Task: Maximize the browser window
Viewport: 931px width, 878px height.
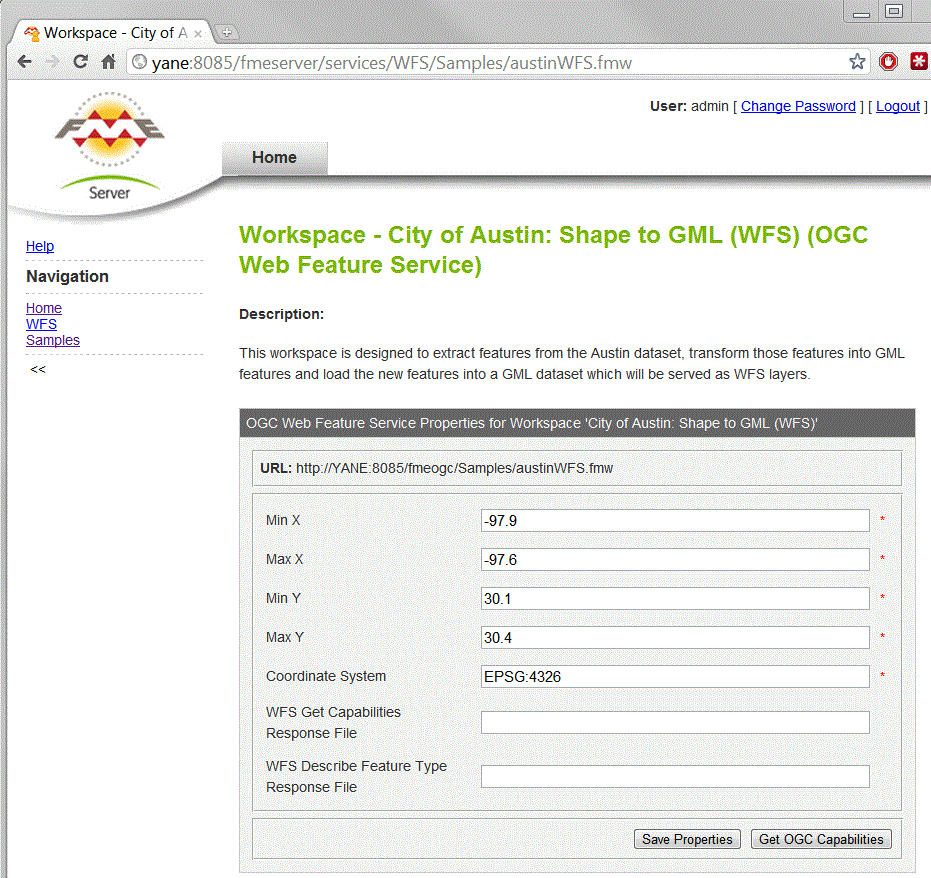Action: 894,12
